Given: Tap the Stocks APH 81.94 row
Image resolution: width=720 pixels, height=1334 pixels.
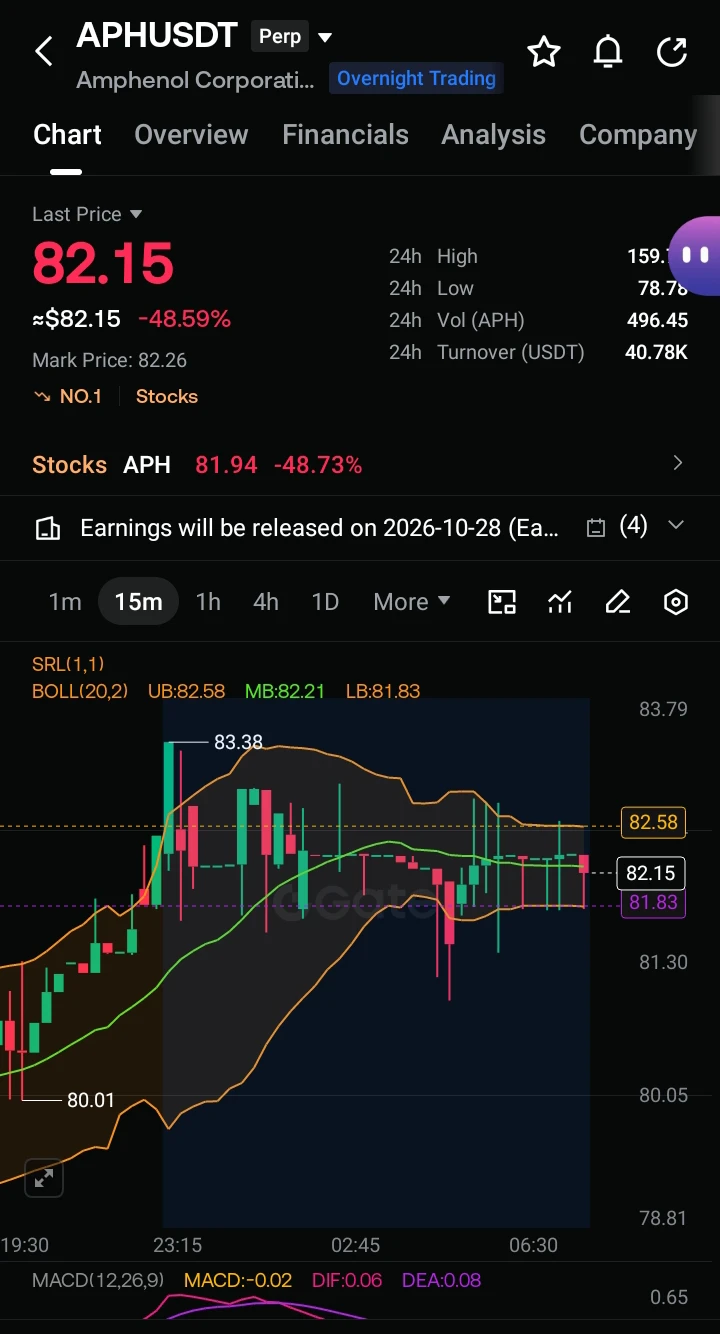Looking at the screenshot, I should tap(360, 464).
